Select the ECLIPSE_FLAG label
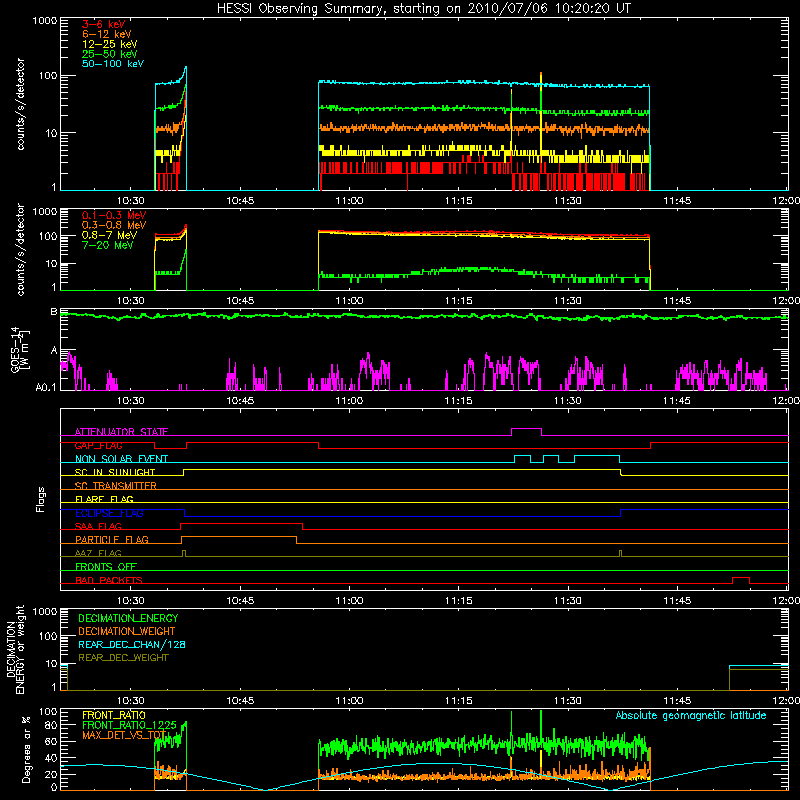The image size is (800, 800). pos(109,513)
